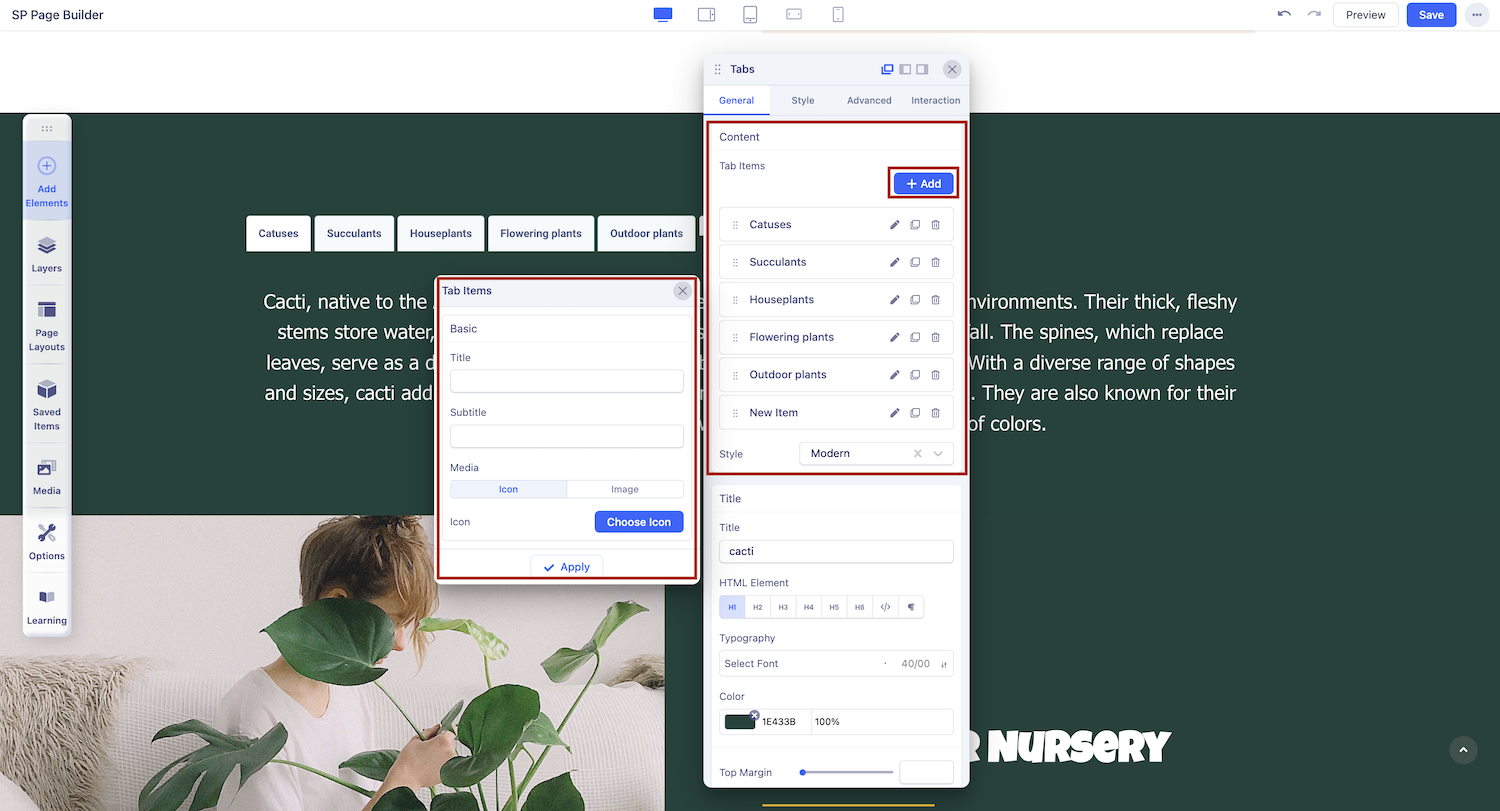Set HTML element to H5

834,607
